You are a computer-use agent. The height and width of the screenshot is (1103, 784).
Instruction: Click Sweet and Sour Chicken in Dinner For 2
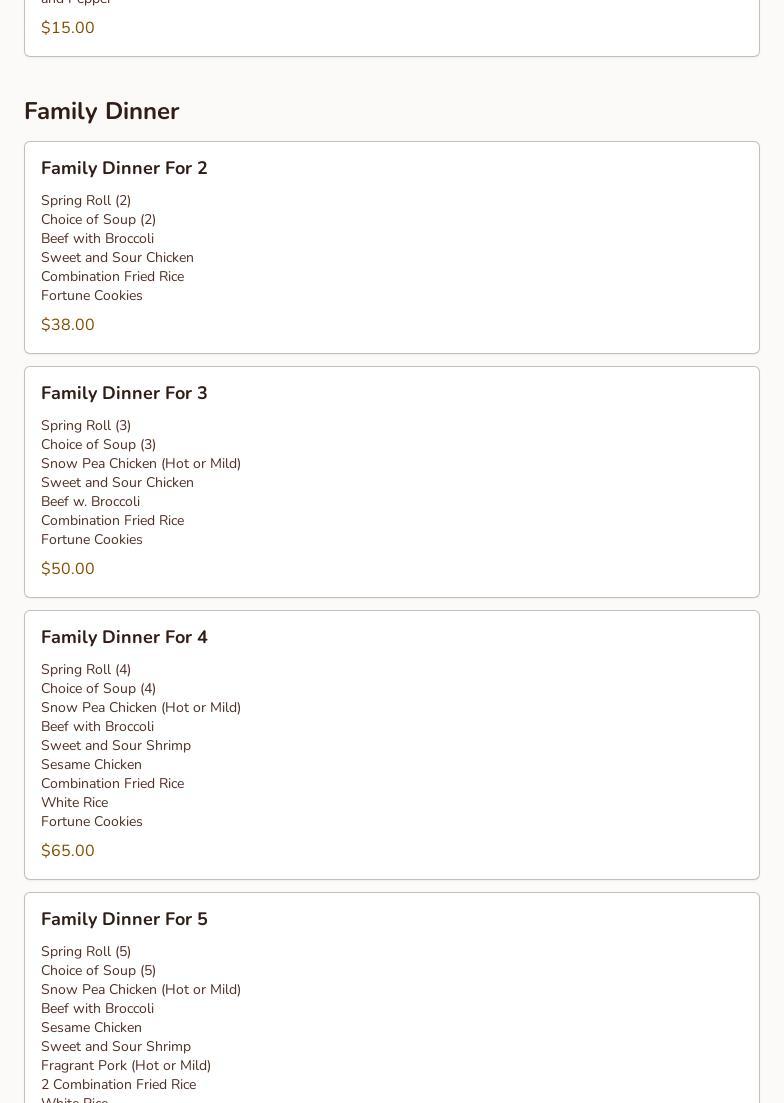(117, 257)
